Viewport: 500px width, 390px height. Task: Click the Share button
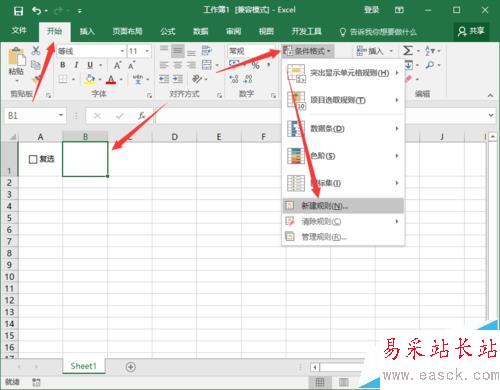point(471,31)
